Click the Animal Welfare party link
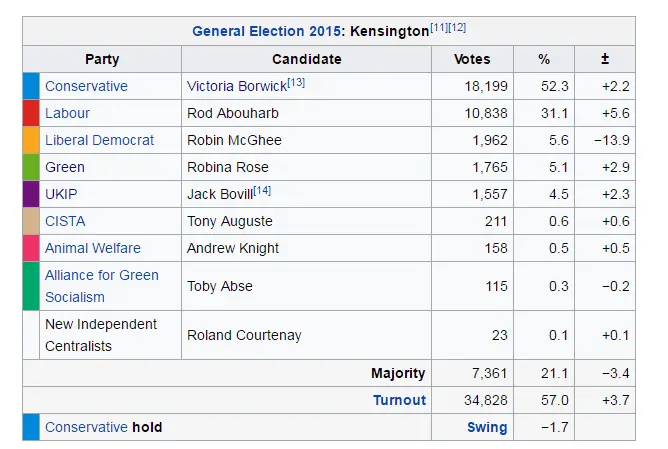 92,248
